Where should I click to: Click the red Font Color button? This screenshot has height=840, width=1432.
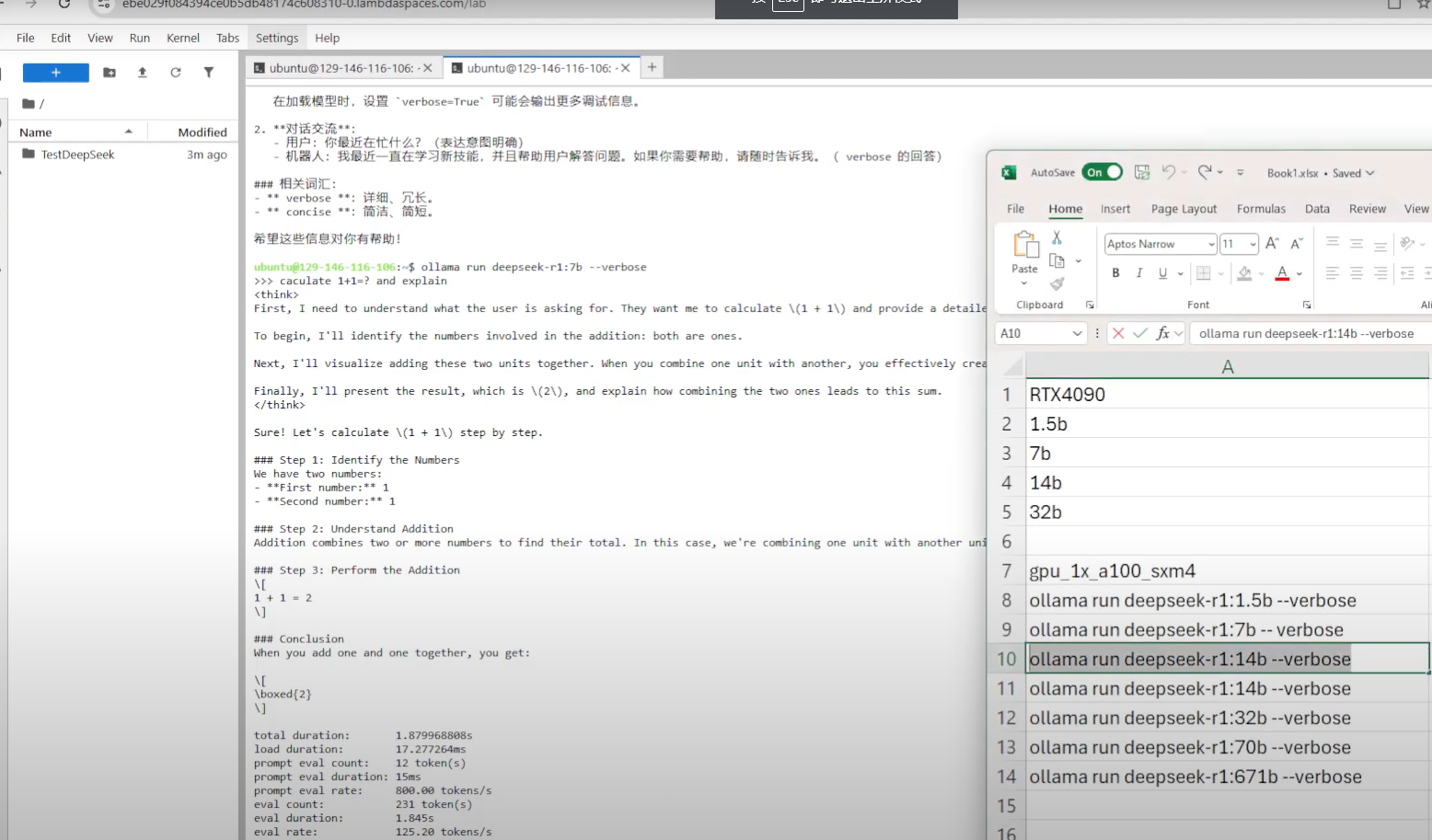click(x=1282, y=273)
